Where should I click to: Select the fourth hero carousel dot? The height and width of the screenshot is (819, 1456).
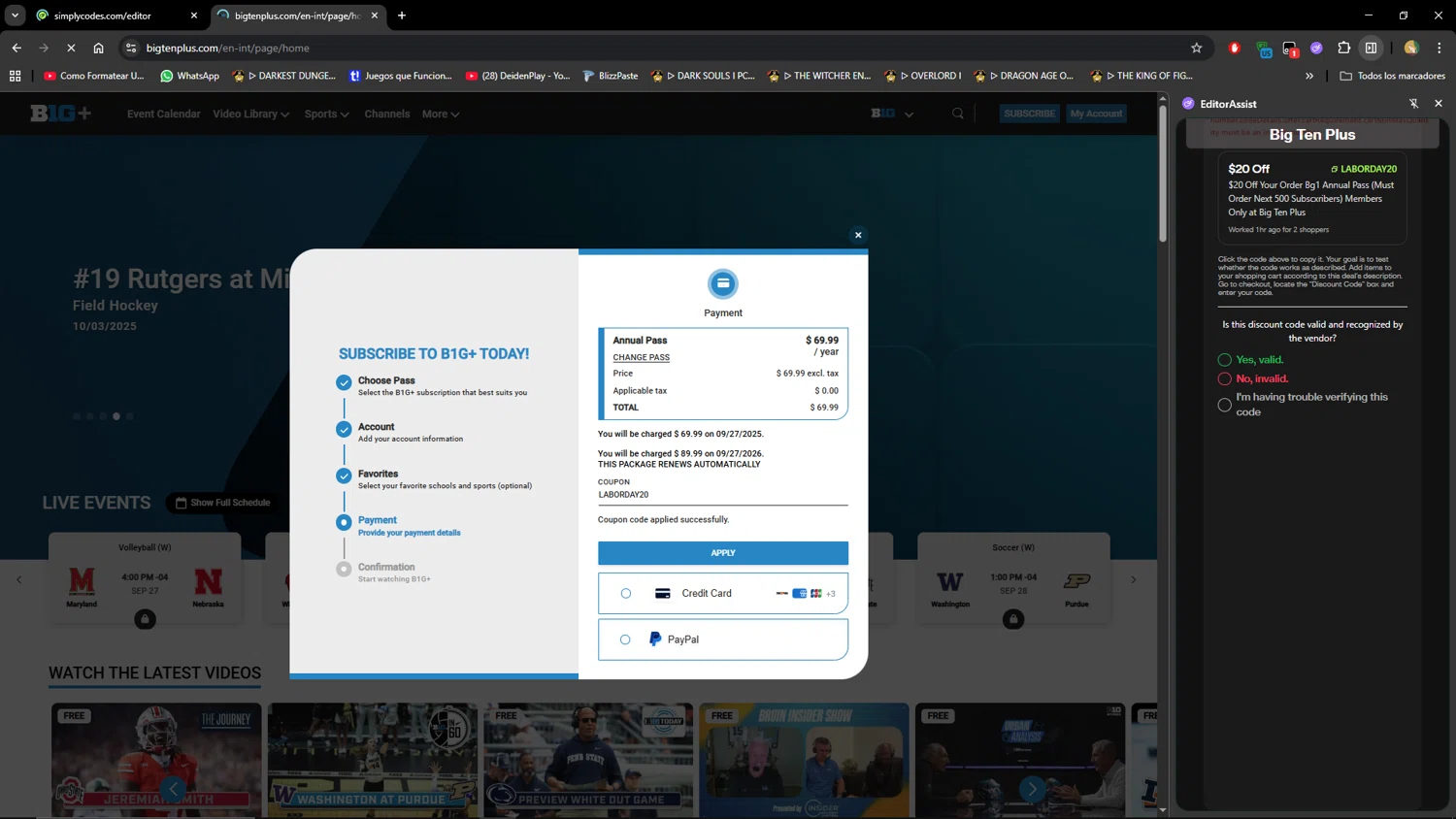(116, 416)
